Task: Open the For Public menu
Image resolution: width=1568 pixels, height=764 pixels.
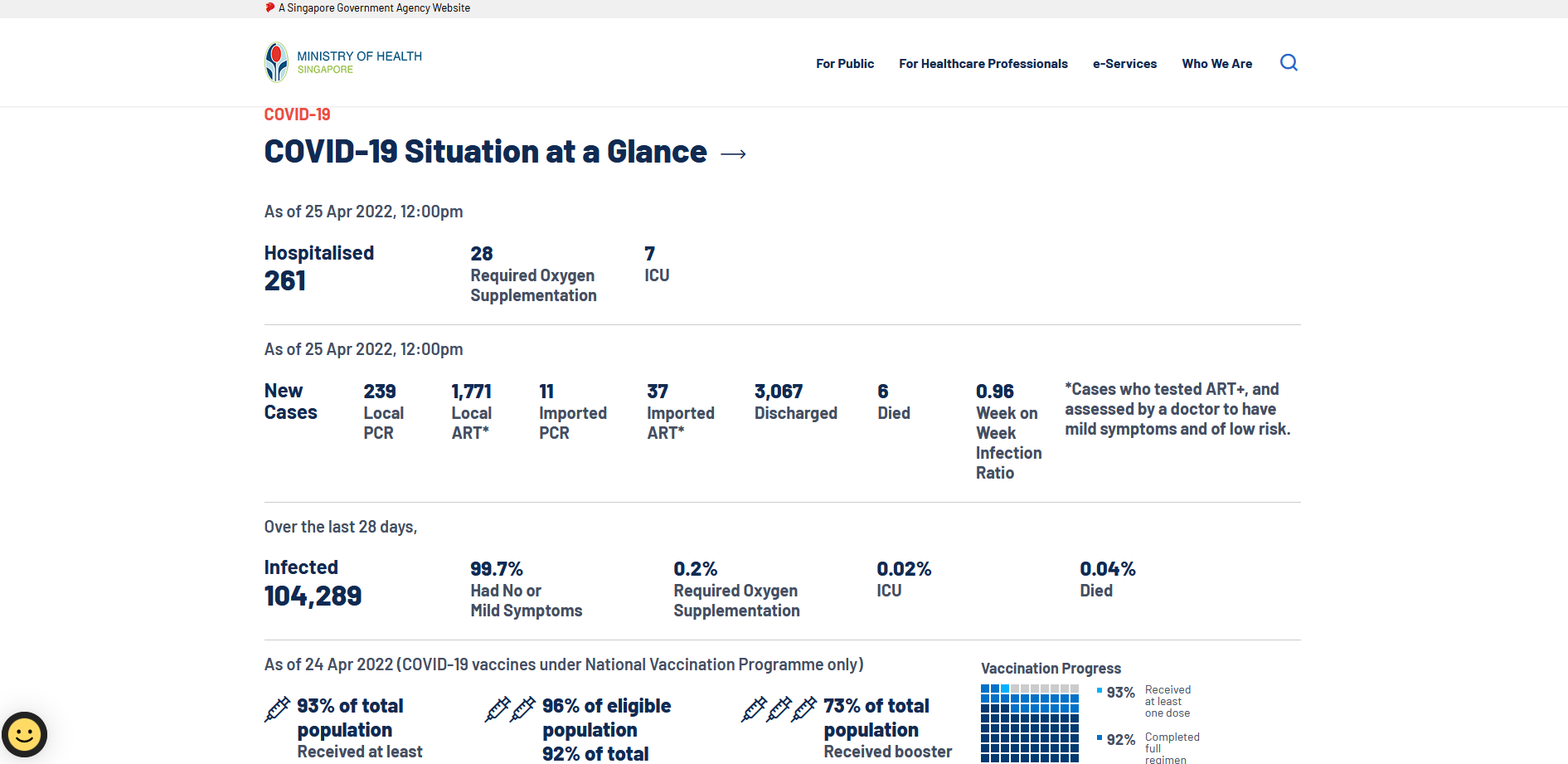Action: tap(845, 64)
